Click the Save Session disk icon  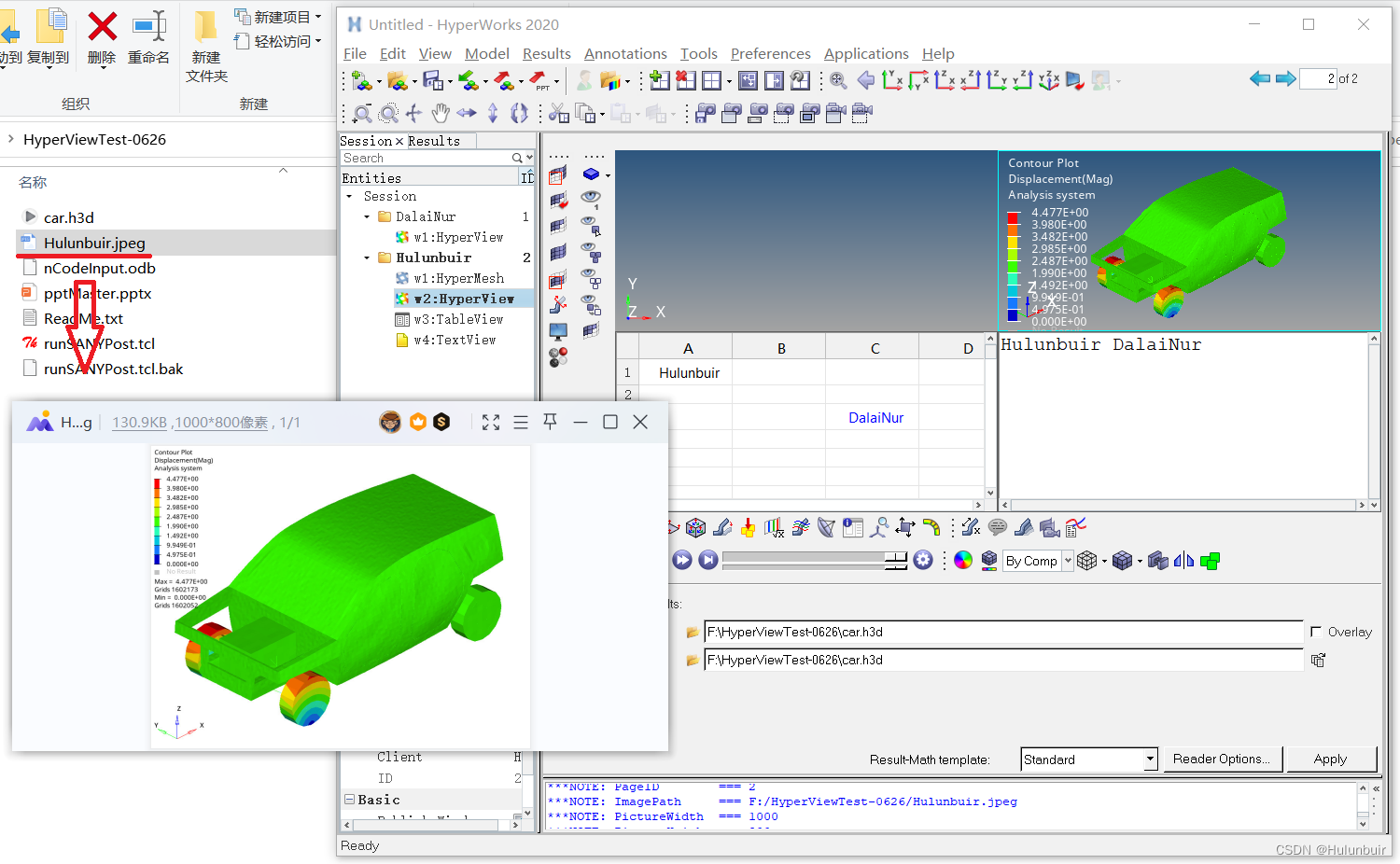coord(432,81)
